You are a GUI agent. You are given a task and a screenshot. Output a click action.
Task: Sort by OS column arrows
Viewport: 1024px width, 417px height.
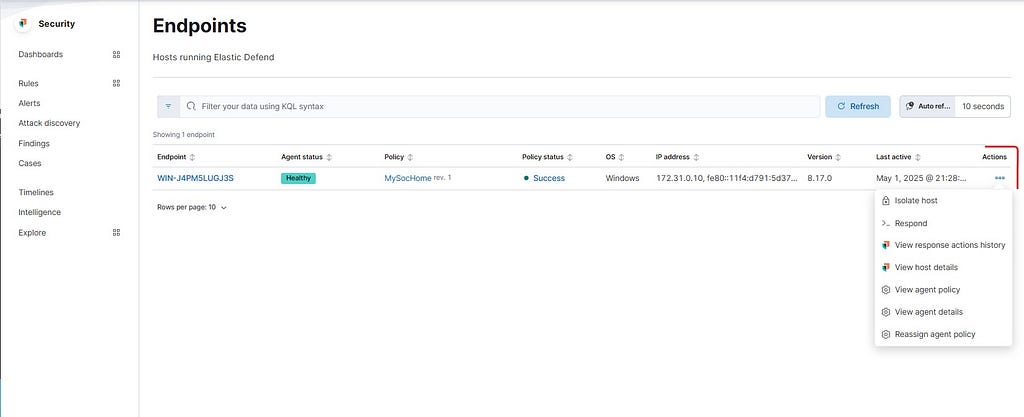[x=621, y=157]
